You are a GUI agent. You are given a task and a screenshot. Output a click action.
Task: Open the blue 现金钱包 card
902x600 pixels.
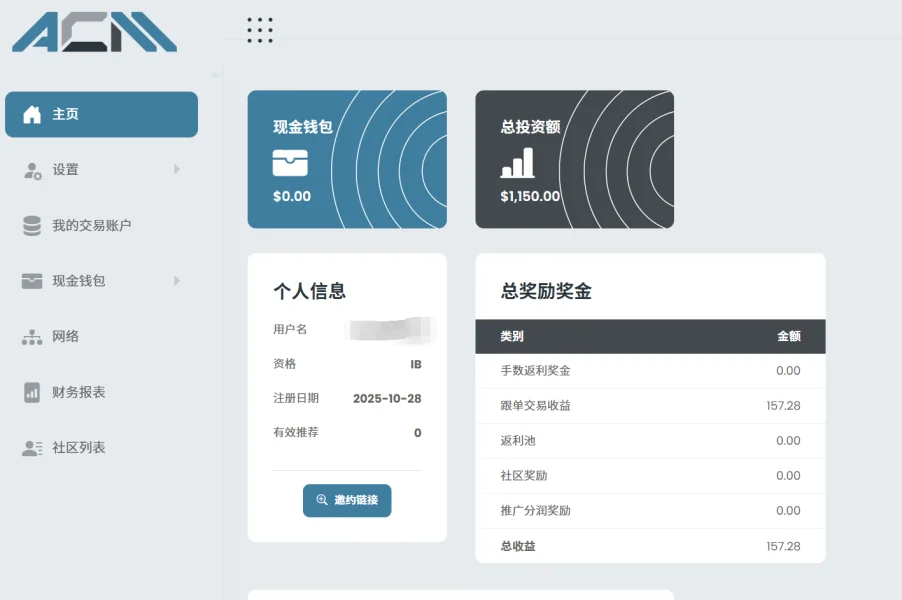click(x=347, y=159)
